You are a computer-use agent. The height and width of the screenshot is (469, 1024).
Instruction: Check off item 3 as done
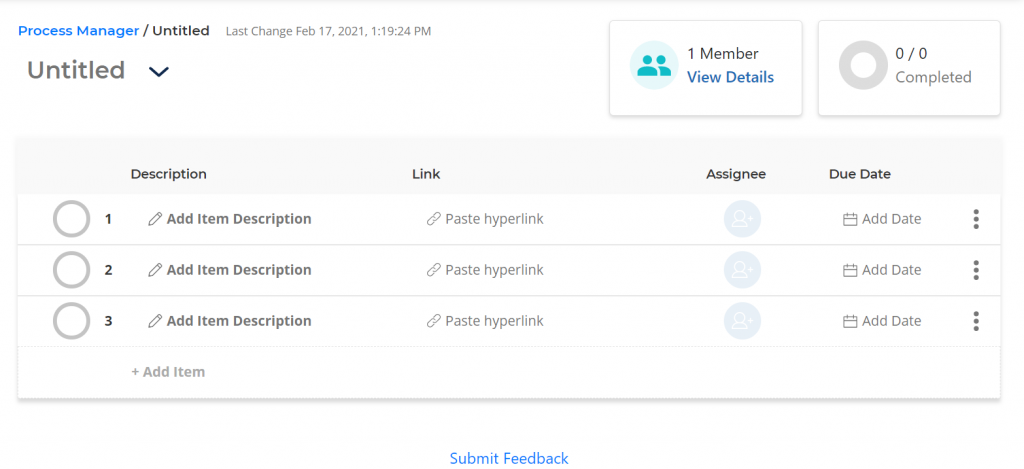pyautogui.click(x=71, y=321)
